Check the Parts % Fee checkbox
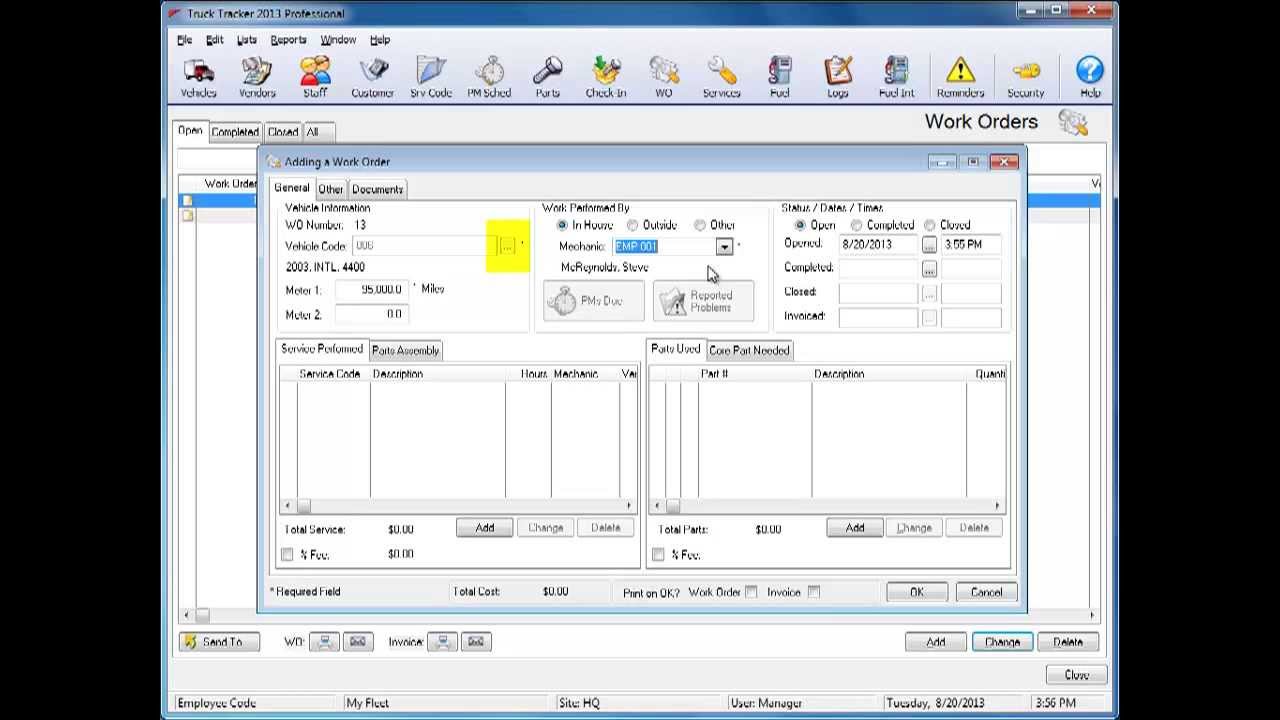Screen dimensions: 1280x720 [659, 554]
